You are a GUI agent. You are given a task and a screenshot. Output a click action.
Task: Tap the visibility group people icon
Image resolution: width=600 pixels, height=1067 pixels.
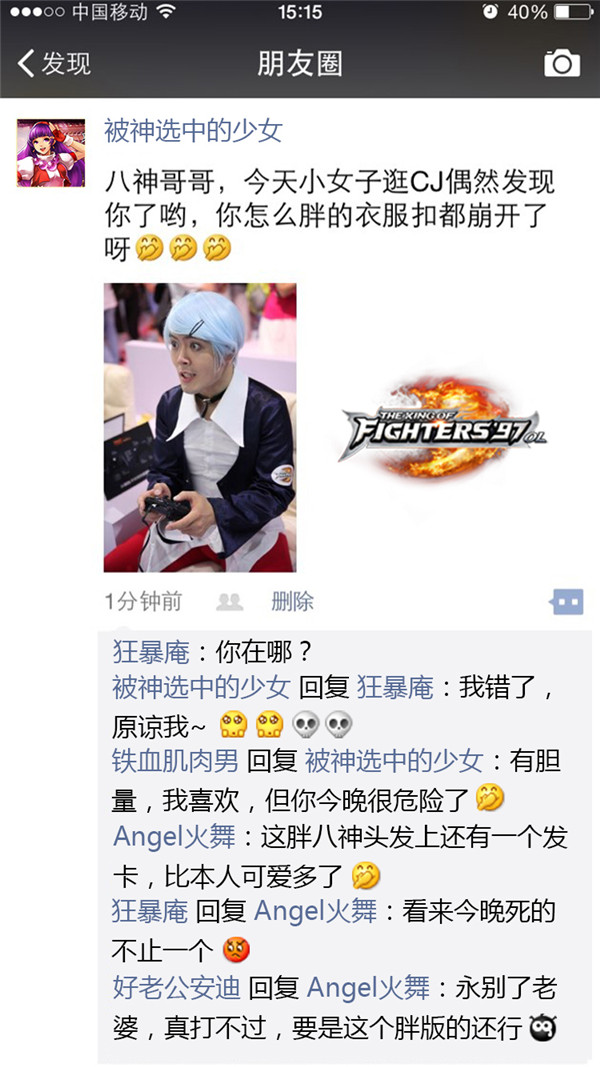(x=229, y=602)
